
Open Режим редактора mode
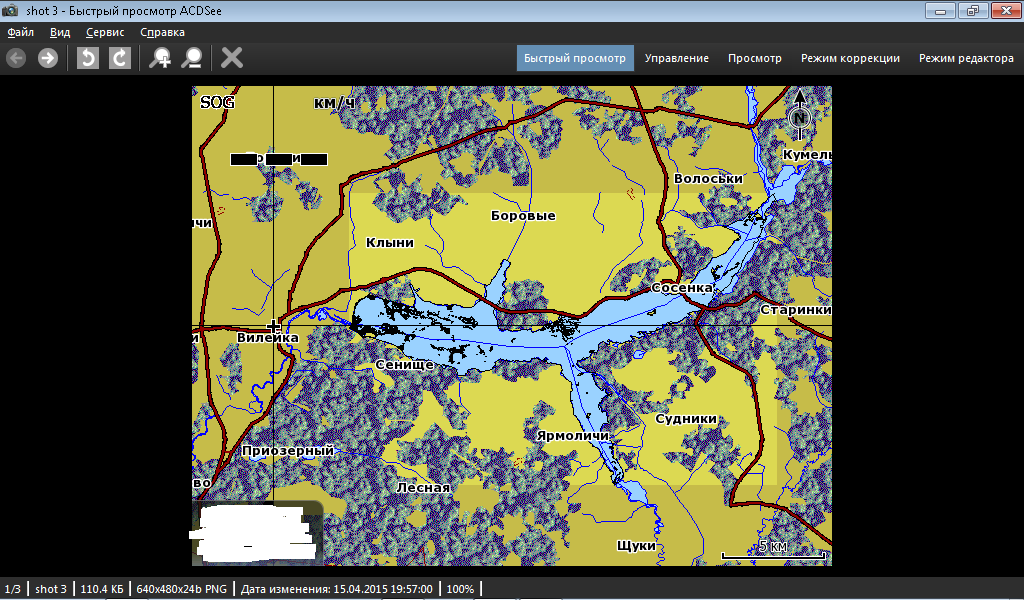966,58
